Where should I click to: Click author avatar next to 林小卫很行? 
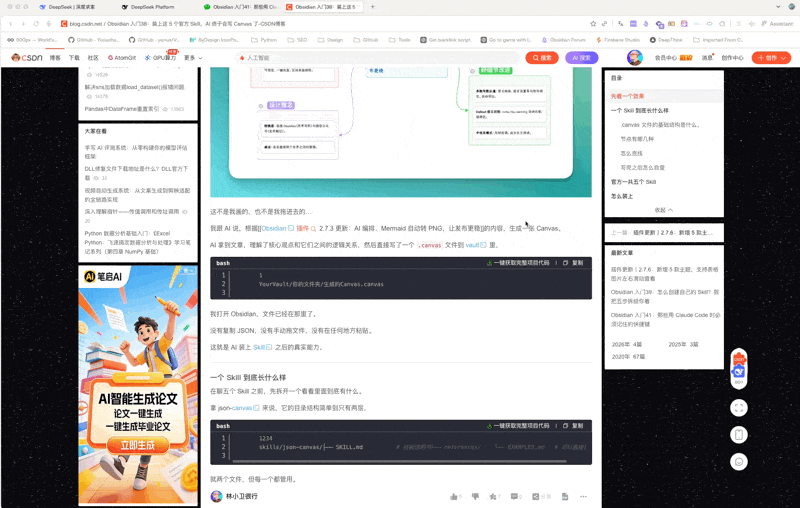tap(216, 496)
